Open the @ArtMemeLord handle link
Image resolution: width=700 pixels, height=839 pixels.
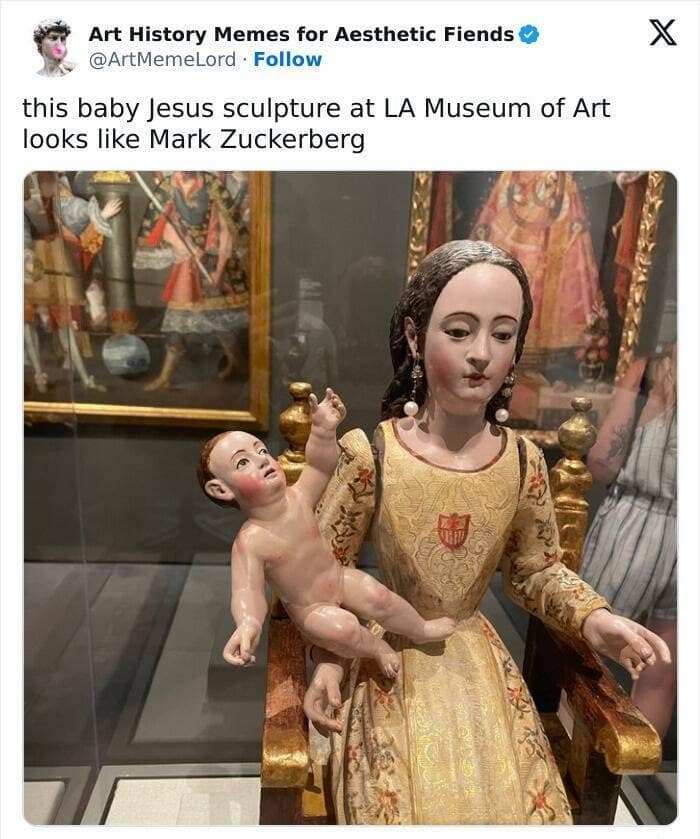coord(162,59)
